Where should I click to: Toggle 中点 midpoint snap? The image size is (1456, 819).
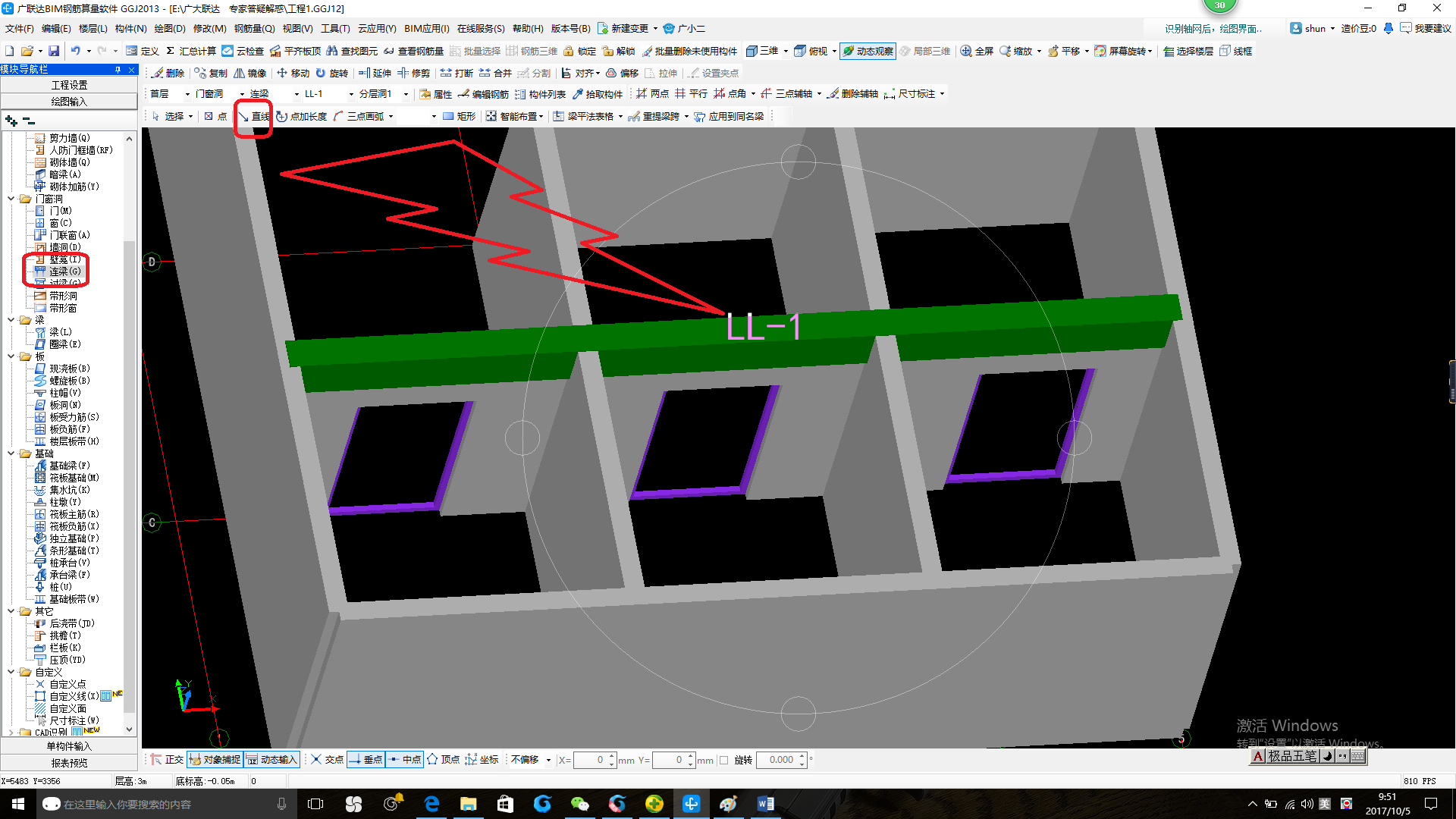[404, 759]
